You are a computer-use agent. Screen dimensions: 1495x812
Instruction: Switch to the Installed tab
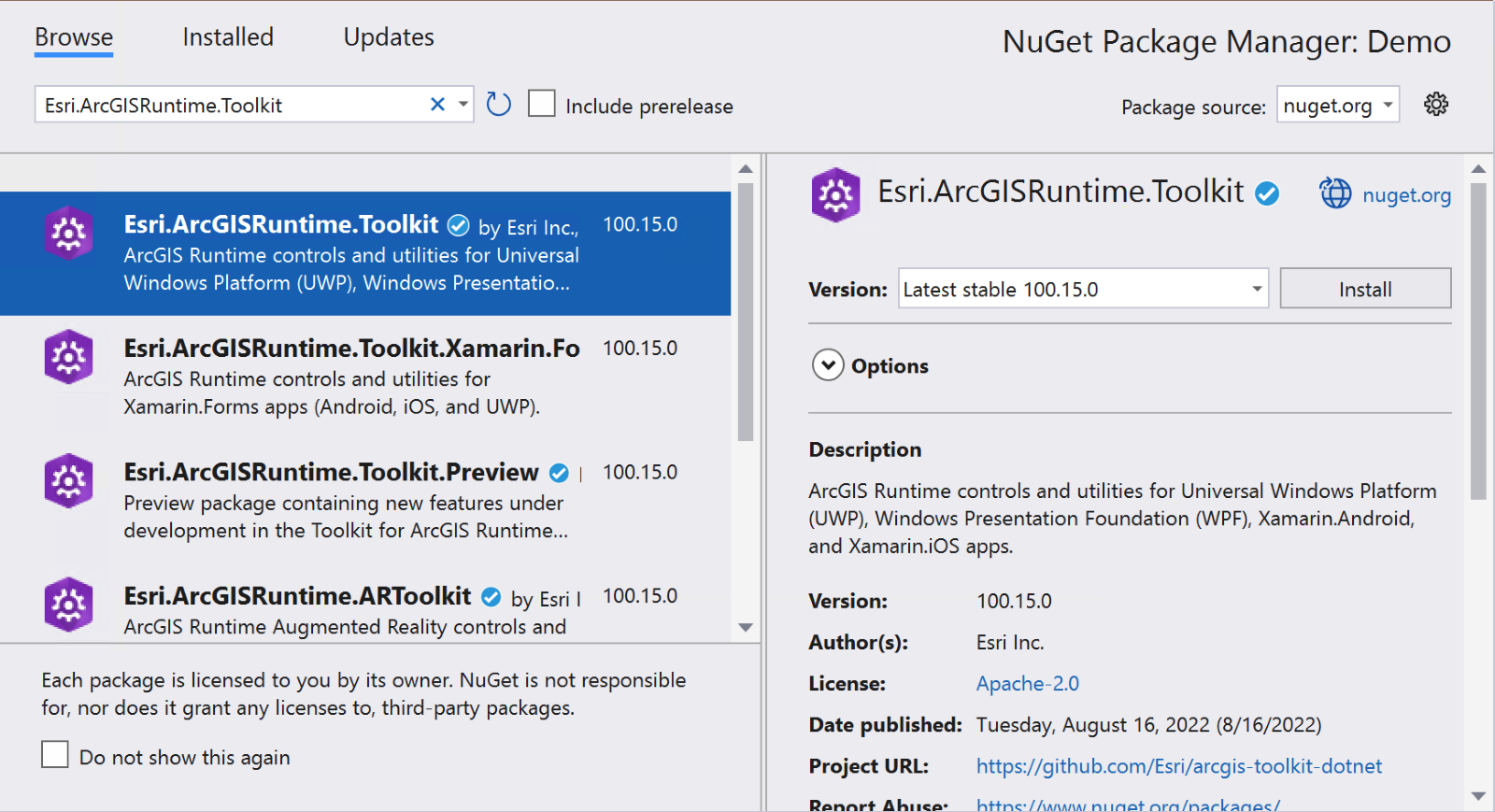click(228, 37)
